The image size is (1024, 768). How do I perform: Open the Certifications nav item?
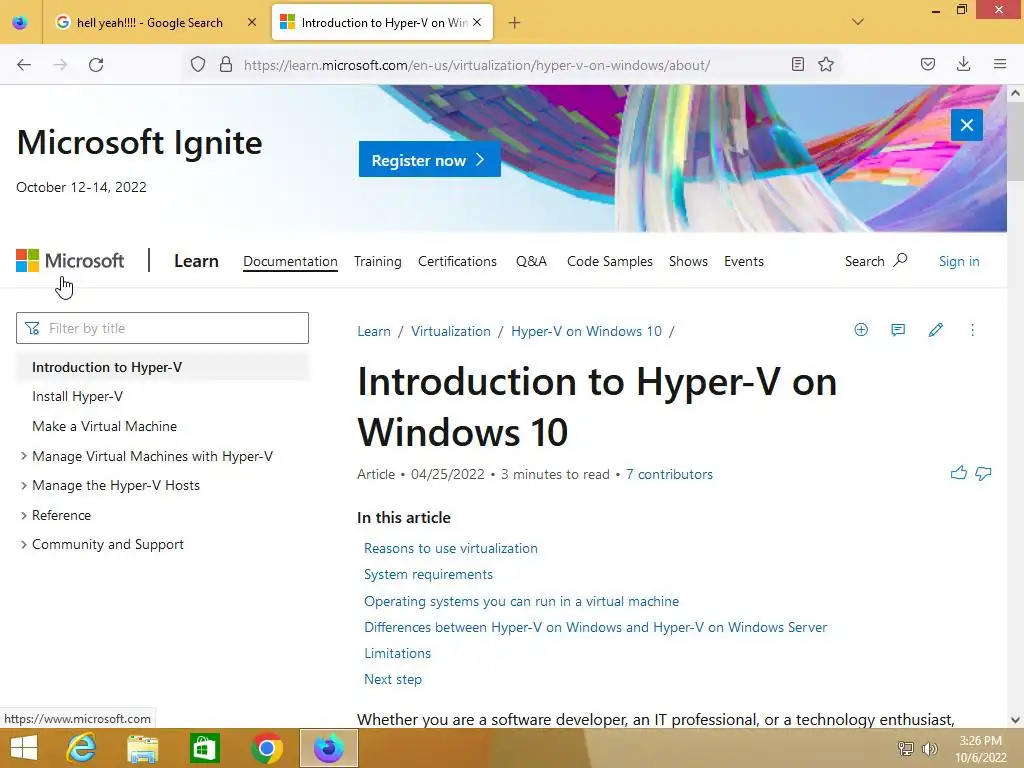pos(457,261)
